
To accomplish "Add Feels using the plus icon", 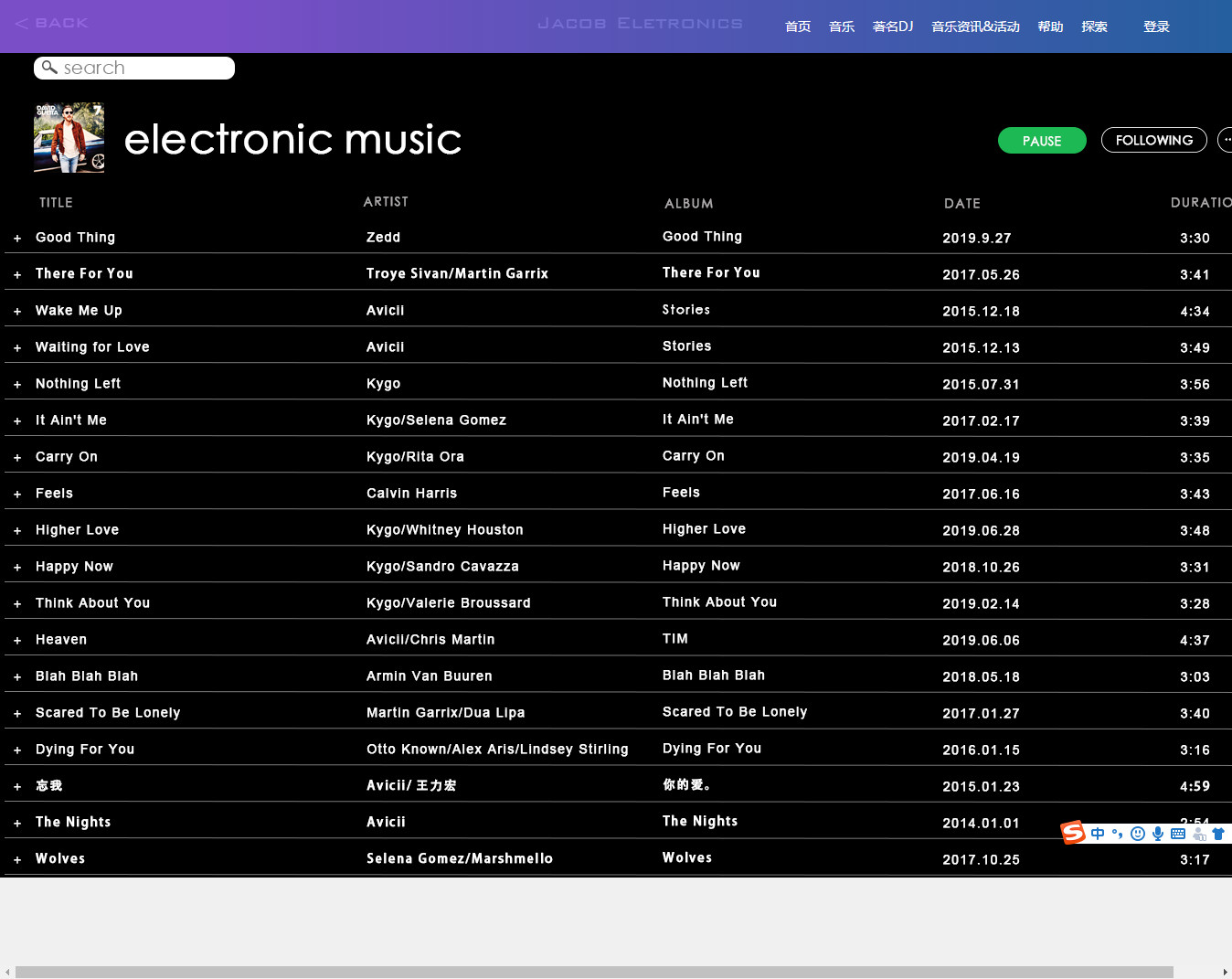I will (x=17, y=495).
